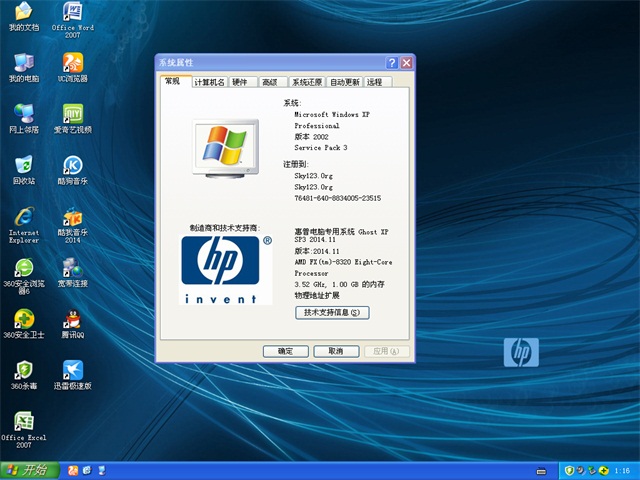The image size is (640, 480).
Task: Click 取消 button in dialog
Action: click(x=335, y=351)
